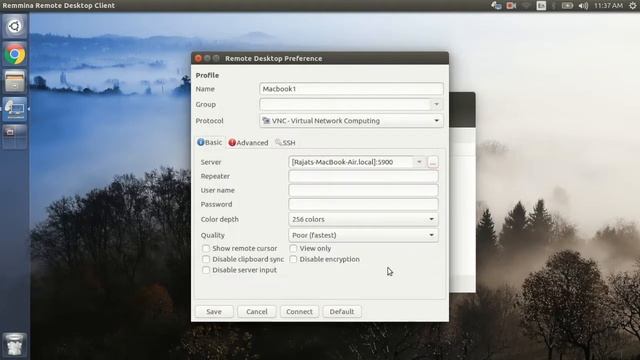Click the server browse ellipsis button
This screenshot has width=640, height=360.
tap(433, 162)
